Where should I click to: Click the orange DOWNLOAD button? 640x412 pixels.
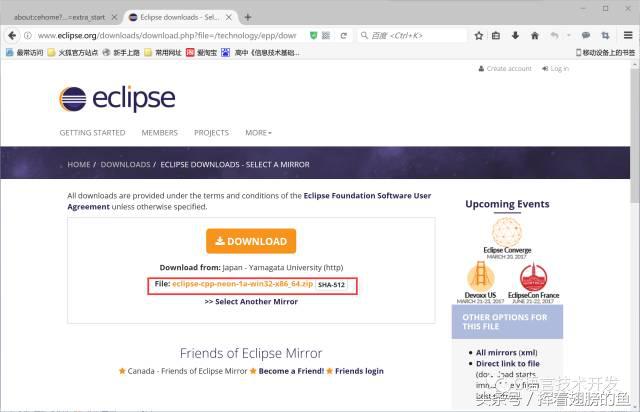pos(251,241)
